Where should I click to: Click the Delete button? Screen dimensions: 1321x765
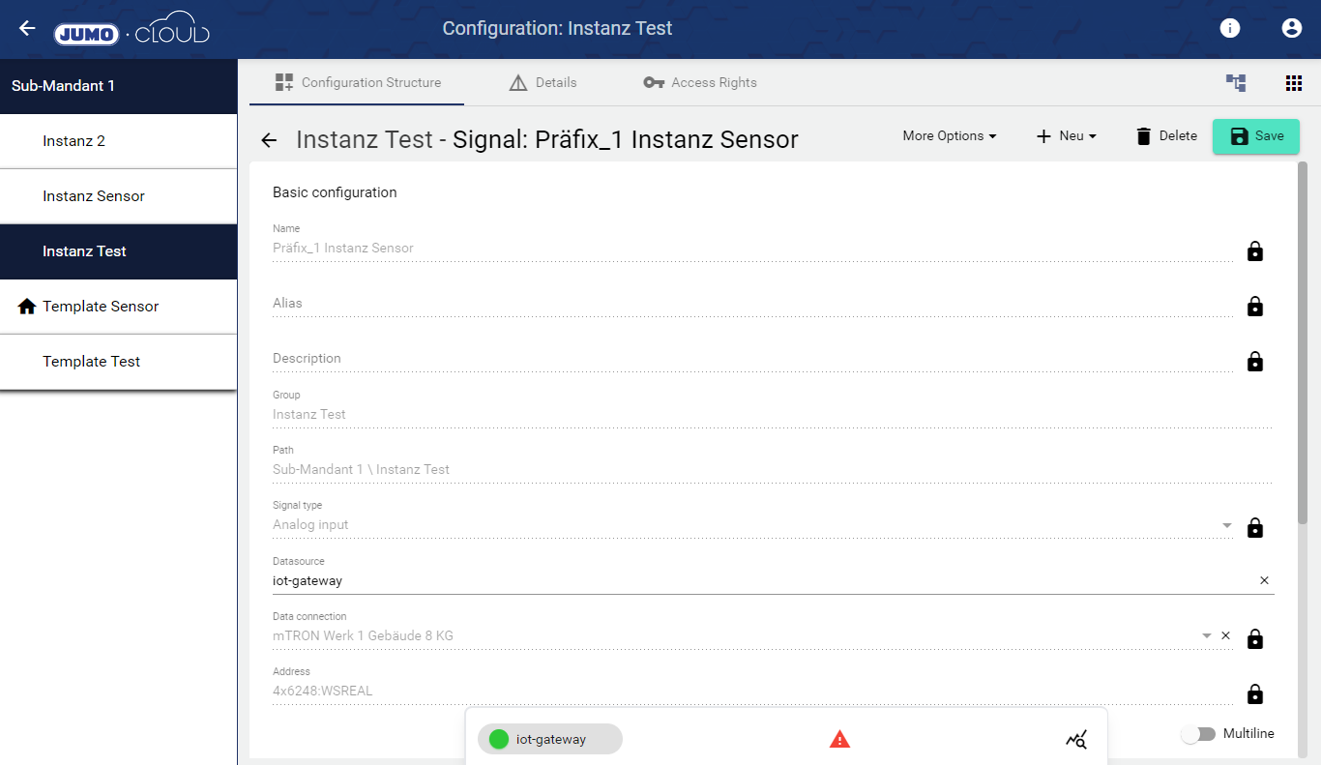point(1166,136)
